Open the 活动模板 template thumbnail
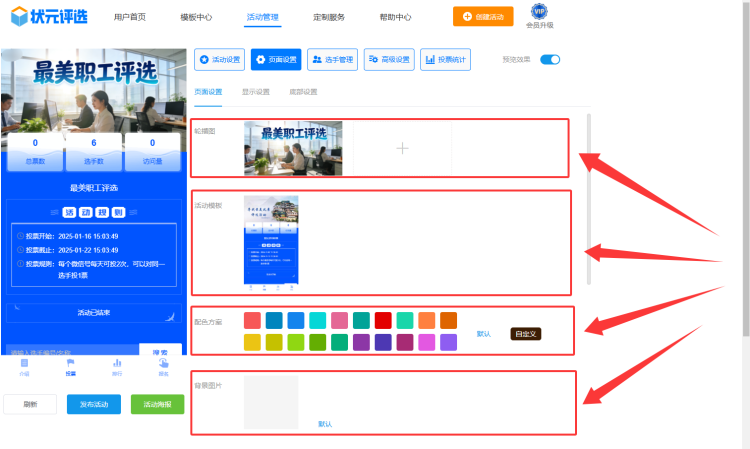 pyautogui.click(x=271, y=242)
